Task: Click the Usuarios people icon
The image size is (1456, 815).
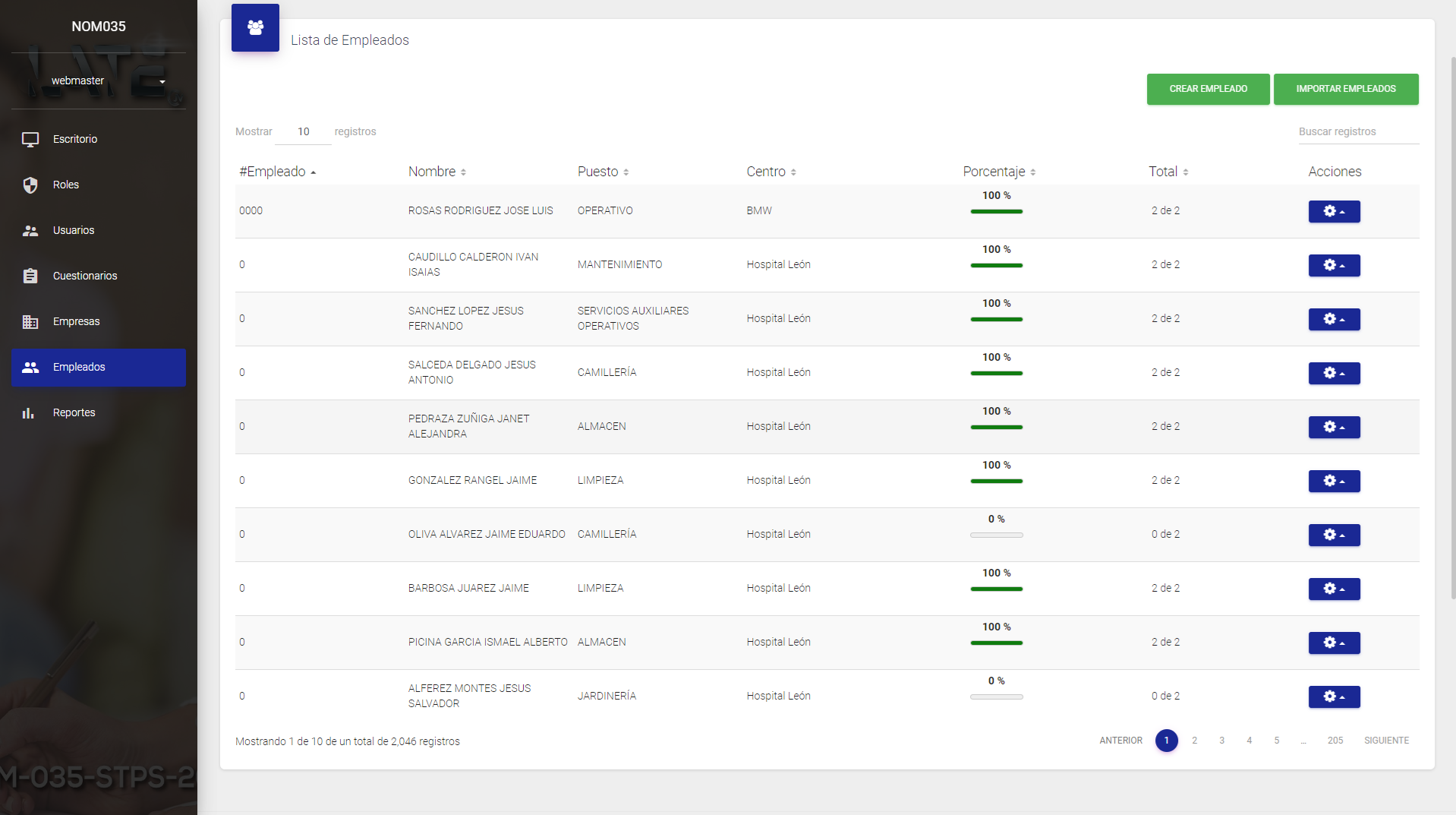Action: pyautogui.click(x=30, y=230)
